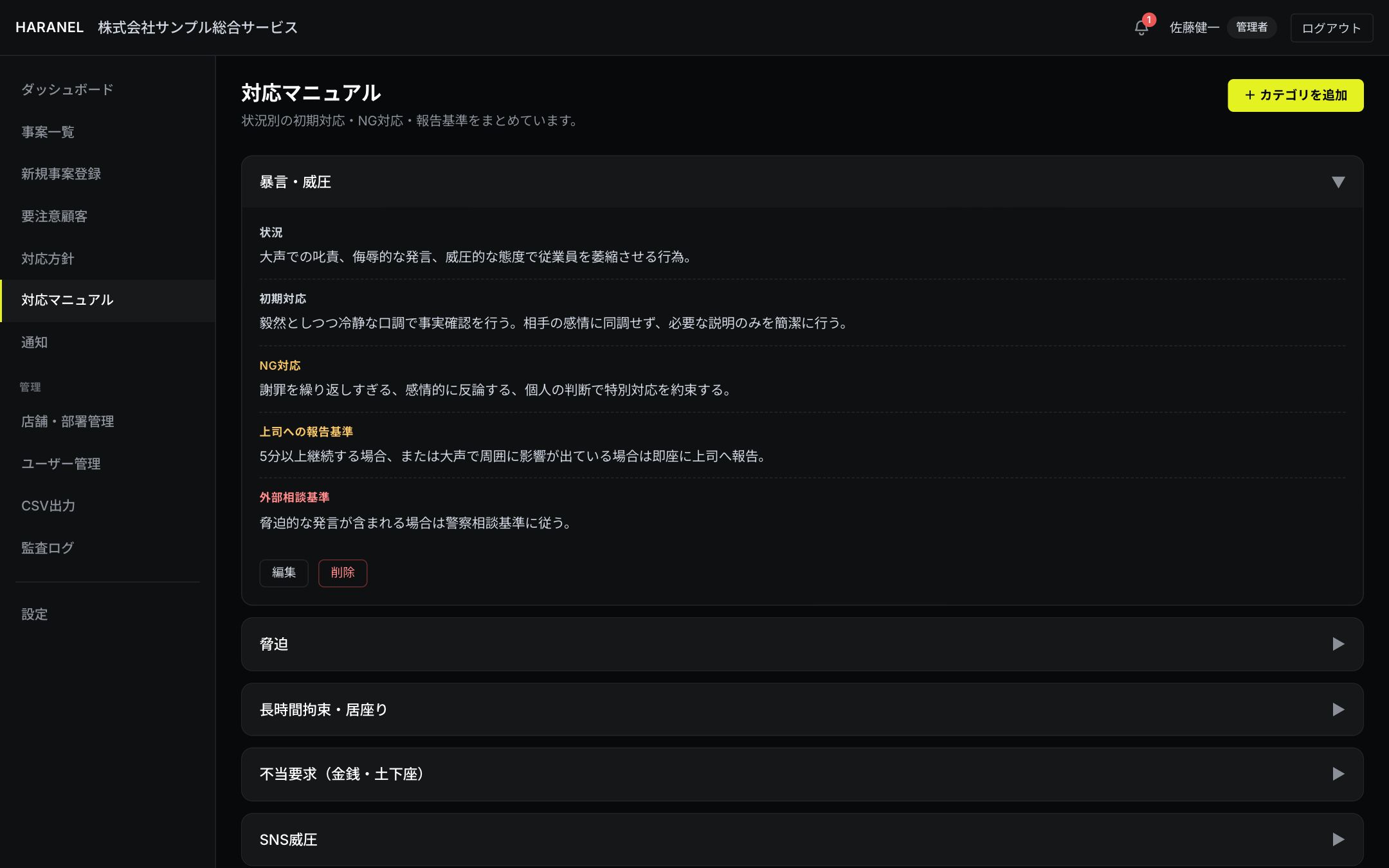Viewport: 1389px width, 868px height.
Task: Open 店舗・部署管理 in sidebar
Action: 108,421
